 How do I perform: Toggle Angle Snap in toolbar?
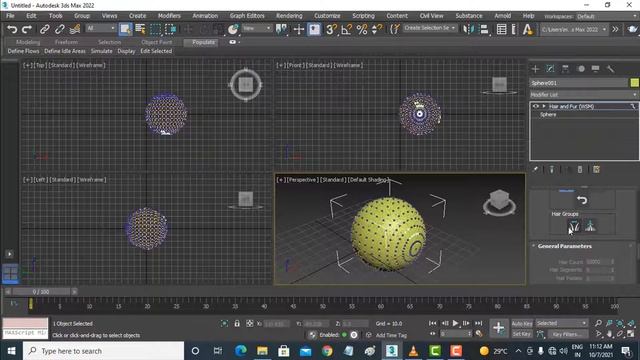tap(347, 29)
